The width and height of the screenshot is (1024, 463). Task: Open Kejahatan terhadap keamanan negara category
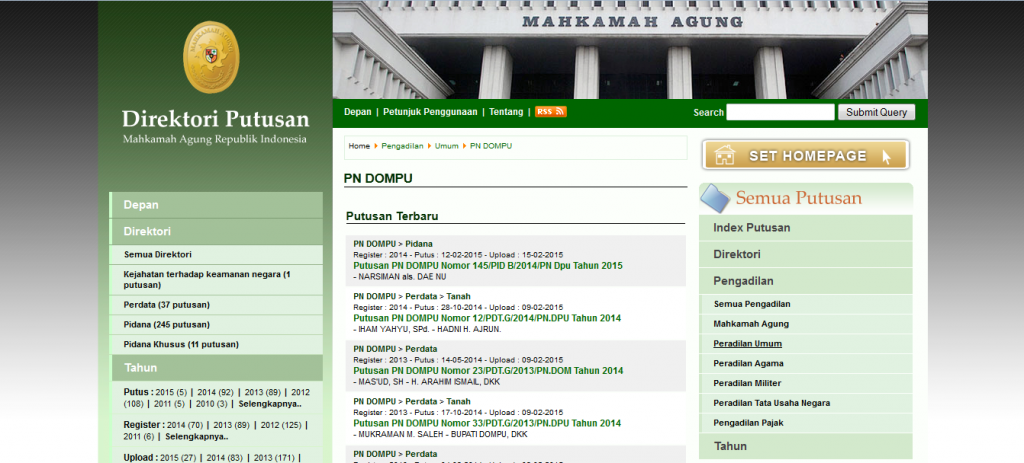[x=207, y=280]
